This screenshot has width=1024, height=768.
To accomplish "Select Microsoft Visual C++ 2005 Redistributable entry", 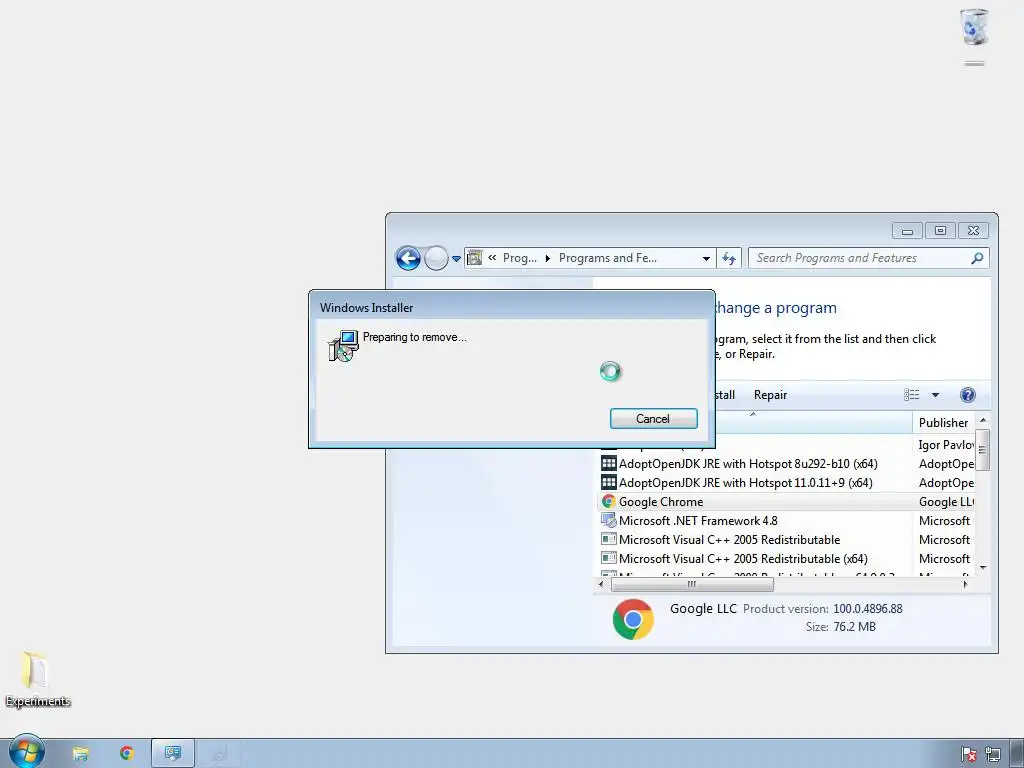I will click(729, 539).
